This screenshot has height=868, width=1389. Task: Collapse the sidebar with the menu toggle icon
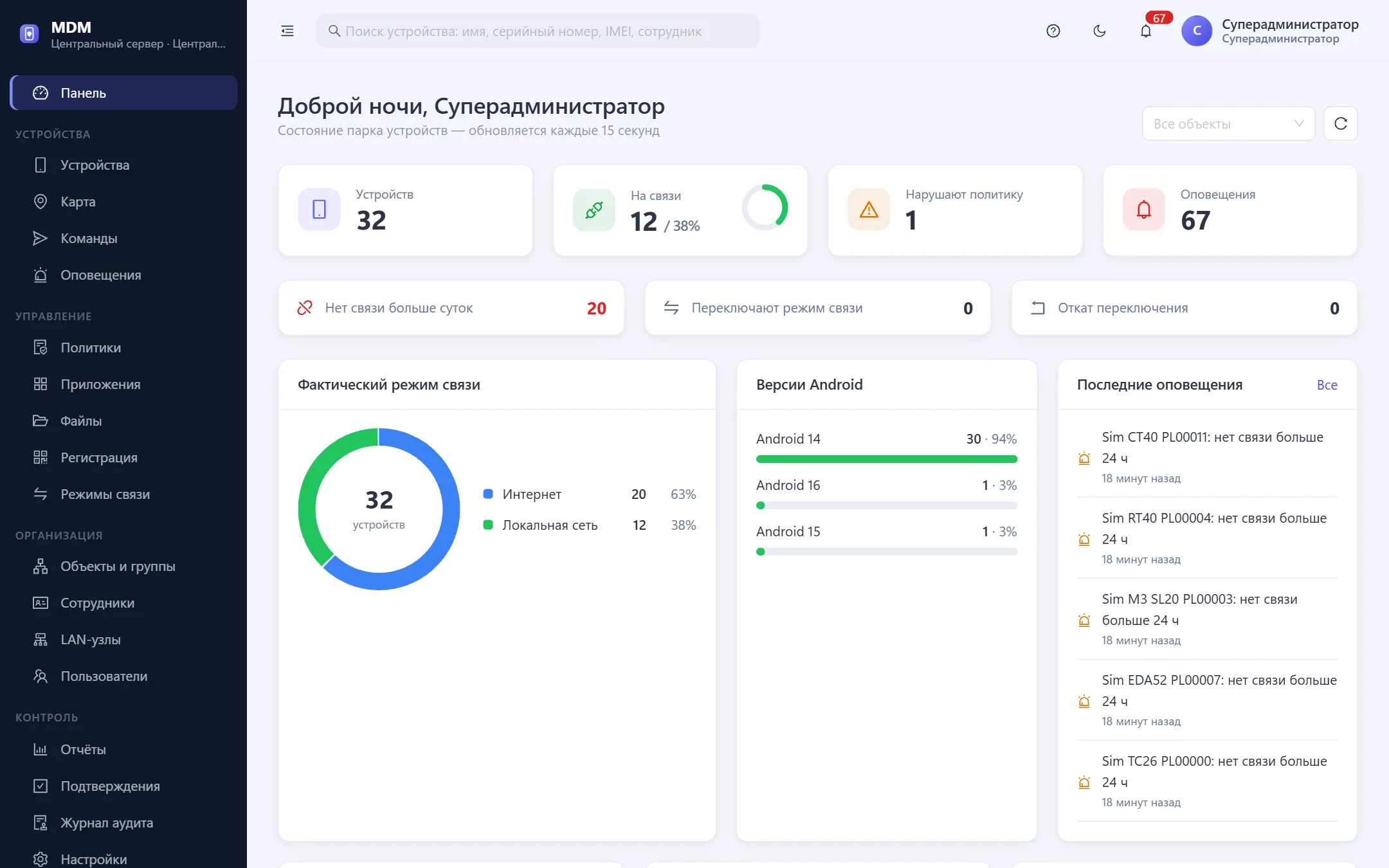[287, 31]
